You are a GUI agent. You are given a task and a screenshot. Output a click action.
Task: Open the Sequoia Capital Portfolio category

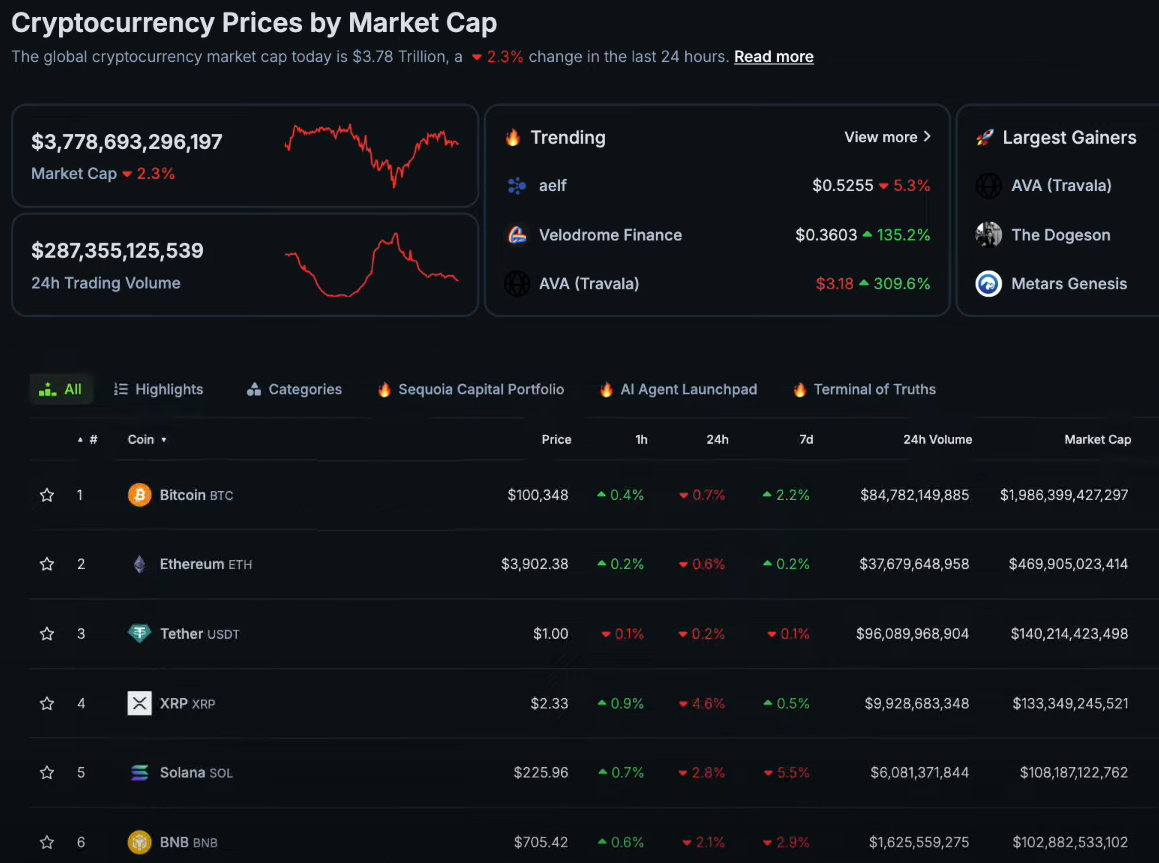(470, 390)
